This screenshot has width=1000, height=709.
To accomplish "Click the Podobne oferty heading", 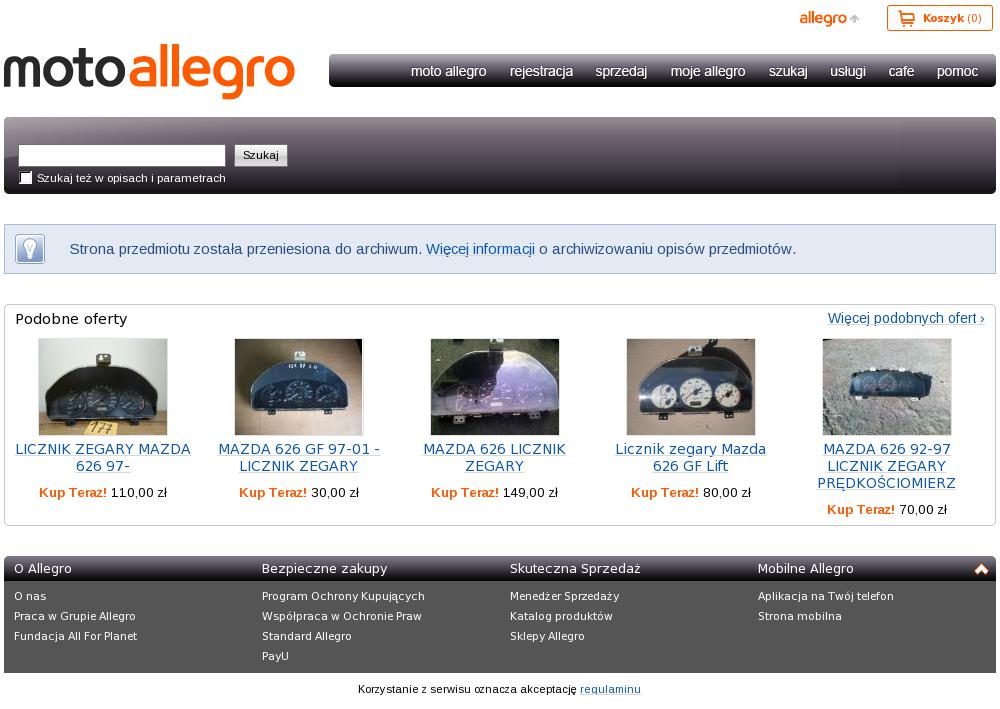I will click(71, 319).
